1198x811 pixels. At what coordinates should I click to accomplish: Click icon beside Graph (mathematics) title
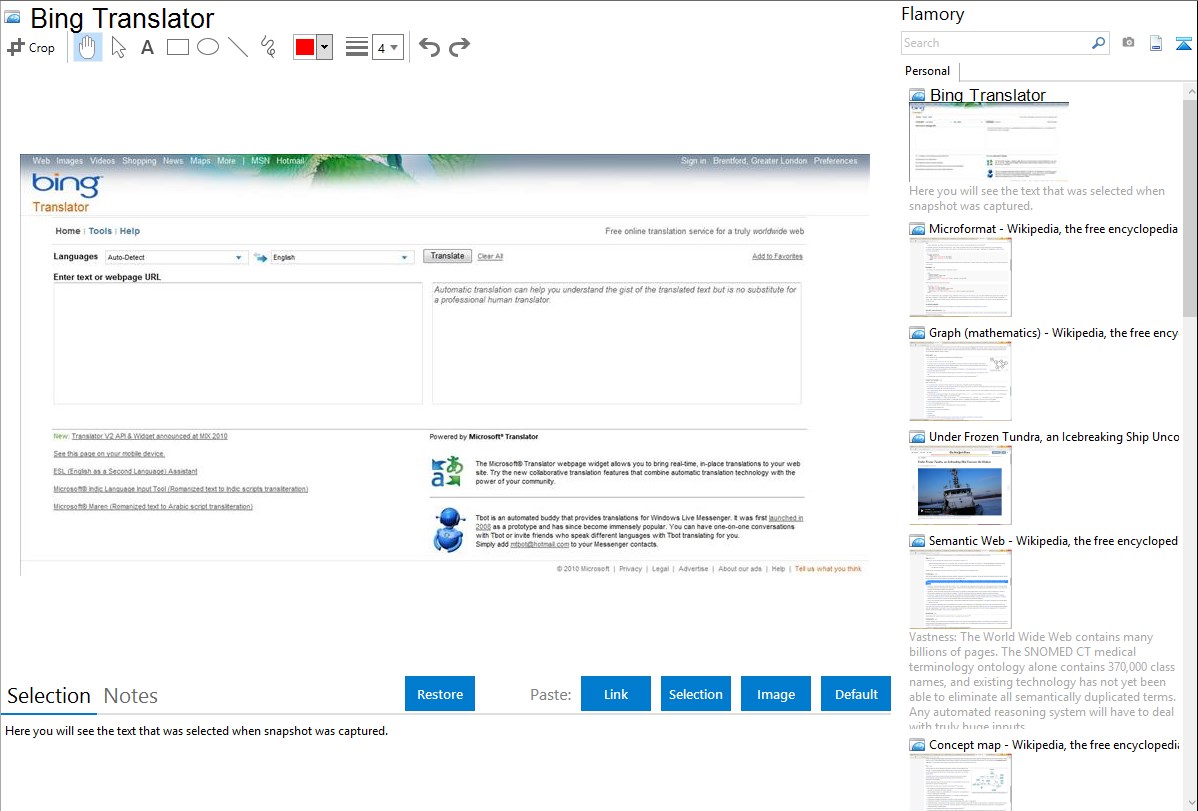[x=917, y=333]
